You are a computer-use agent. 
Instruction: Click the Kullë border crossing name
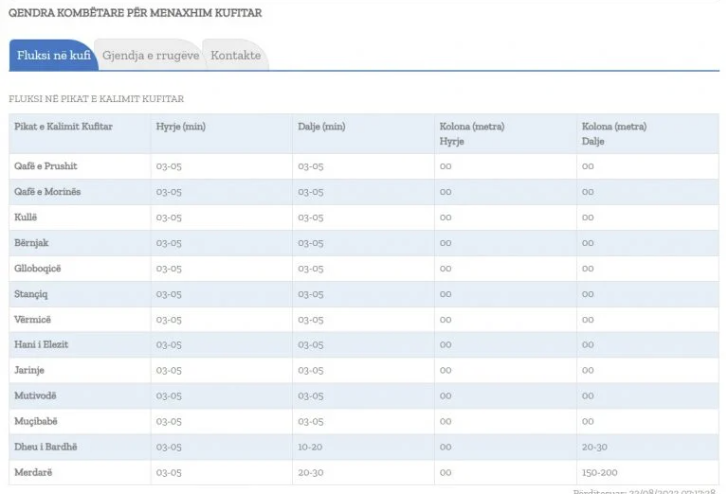26,217
